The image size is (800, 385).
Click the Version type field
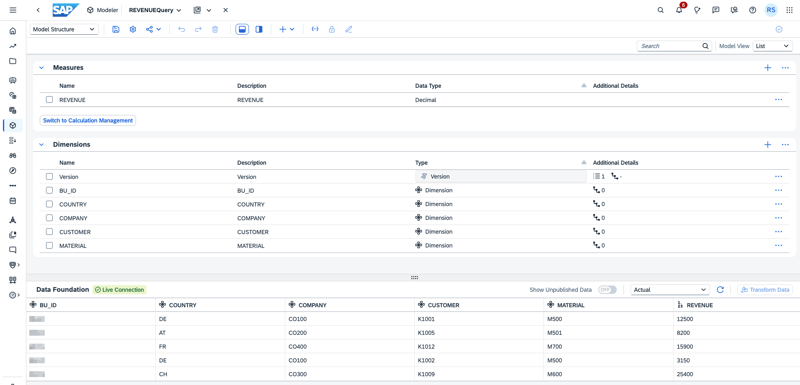point(501,176)
